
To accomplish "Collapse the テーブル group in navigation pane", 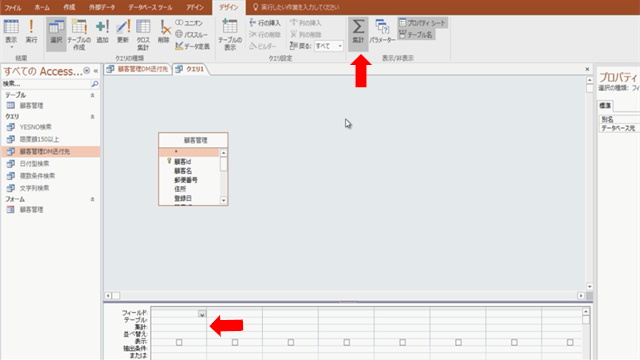I will point(92,95).
